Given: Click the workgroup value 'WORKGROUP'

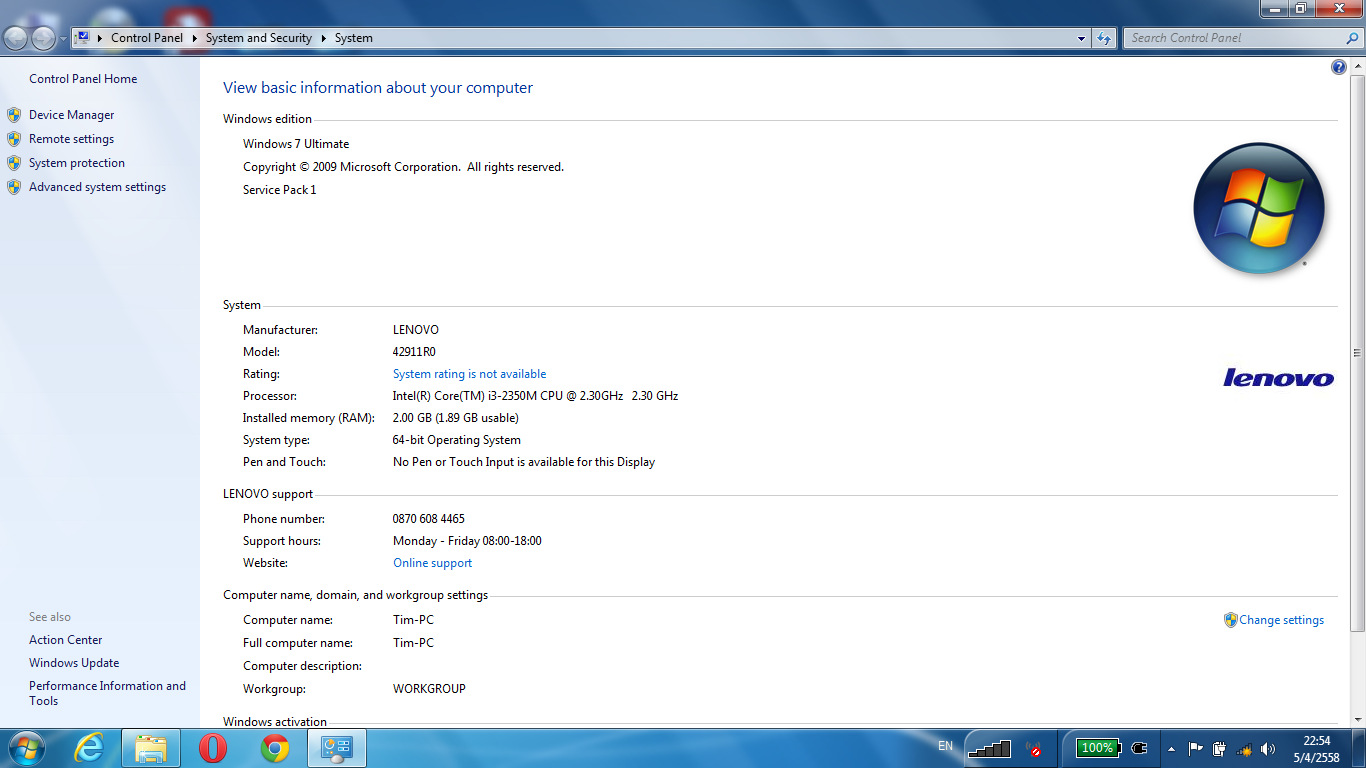Looking at the screenshot, I should point(429,689).
